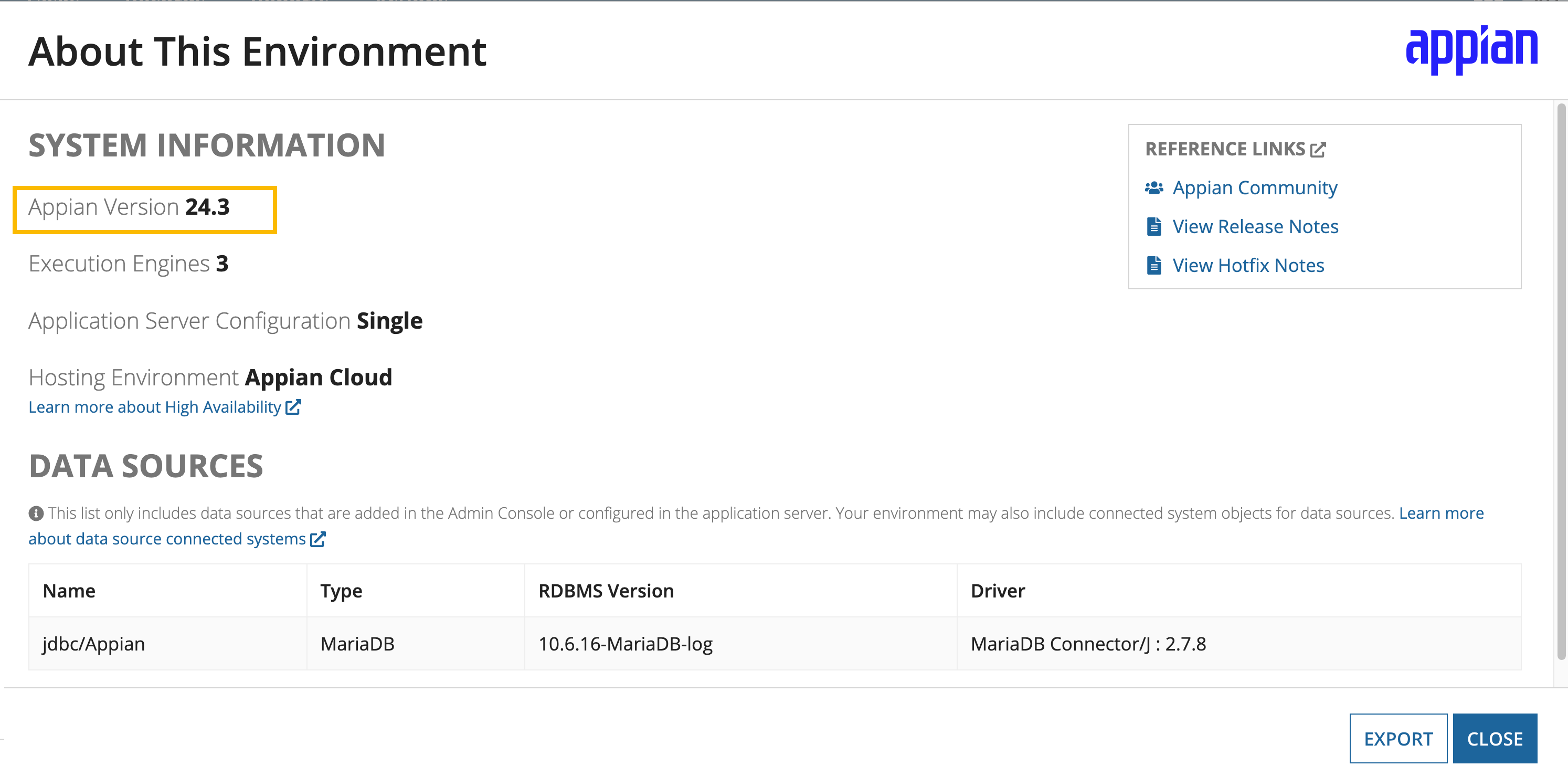The height and width of the screenshot is (776, 1568).
Task: Follow the about data source connected systems link
Action: [x=167, y=539]
